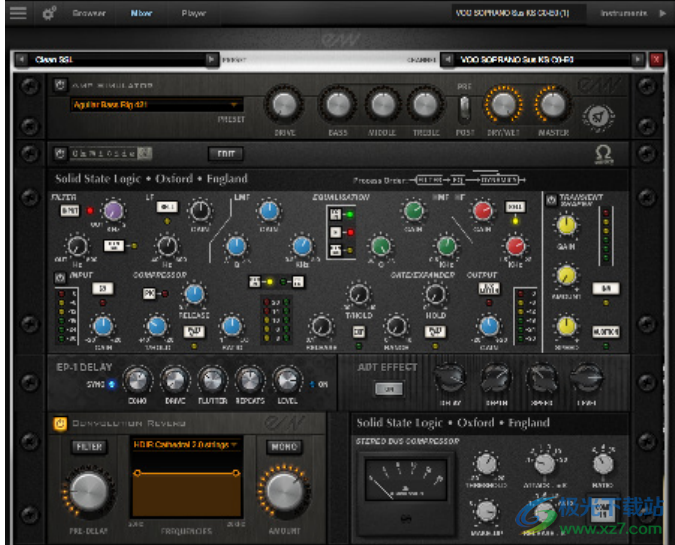This screenshot has width=675, height=545.
Task: Go to previous preset before Clean SSL
Action: 21,59
